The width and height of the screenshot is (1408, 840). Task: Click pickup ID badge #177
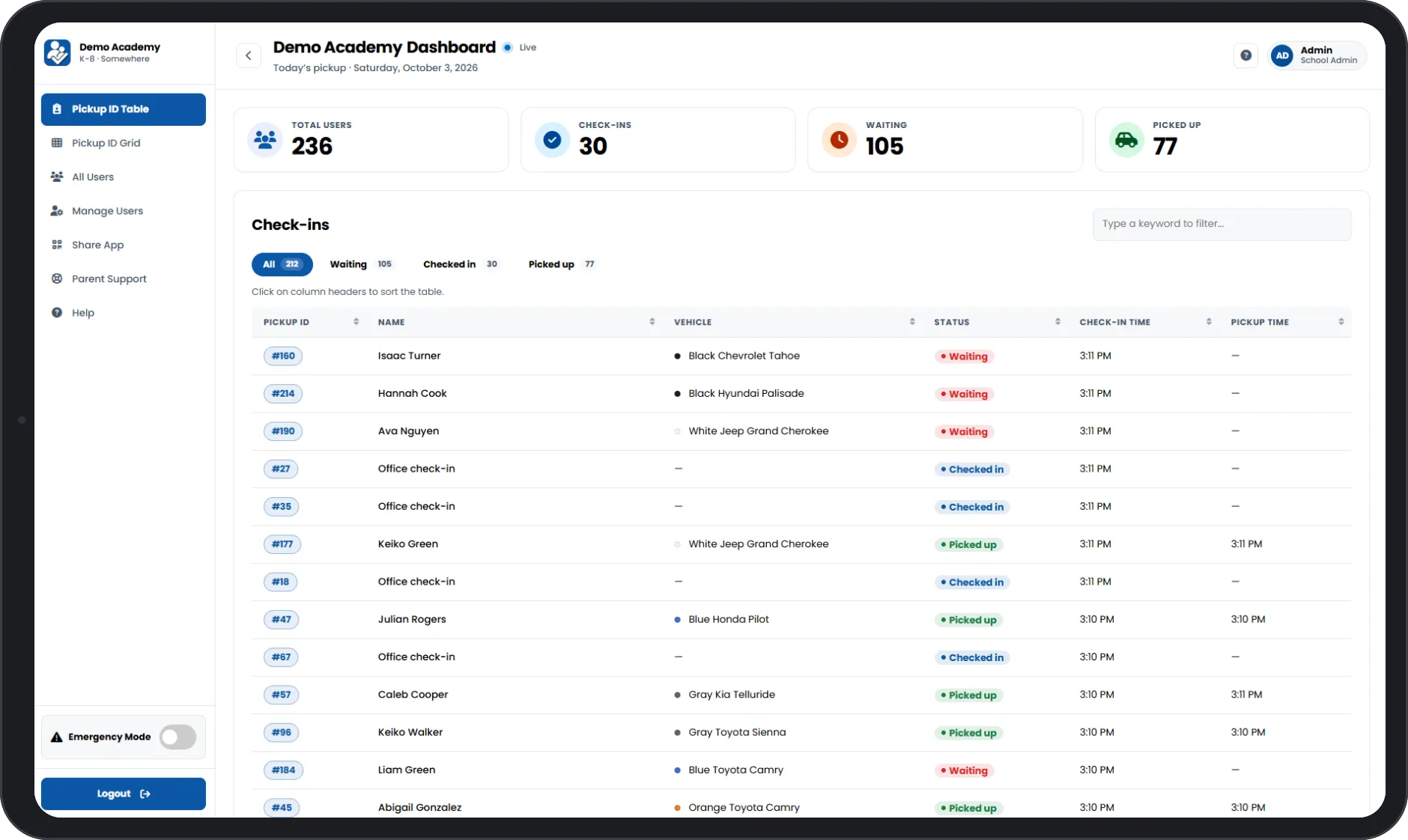[x=282, y=544]
